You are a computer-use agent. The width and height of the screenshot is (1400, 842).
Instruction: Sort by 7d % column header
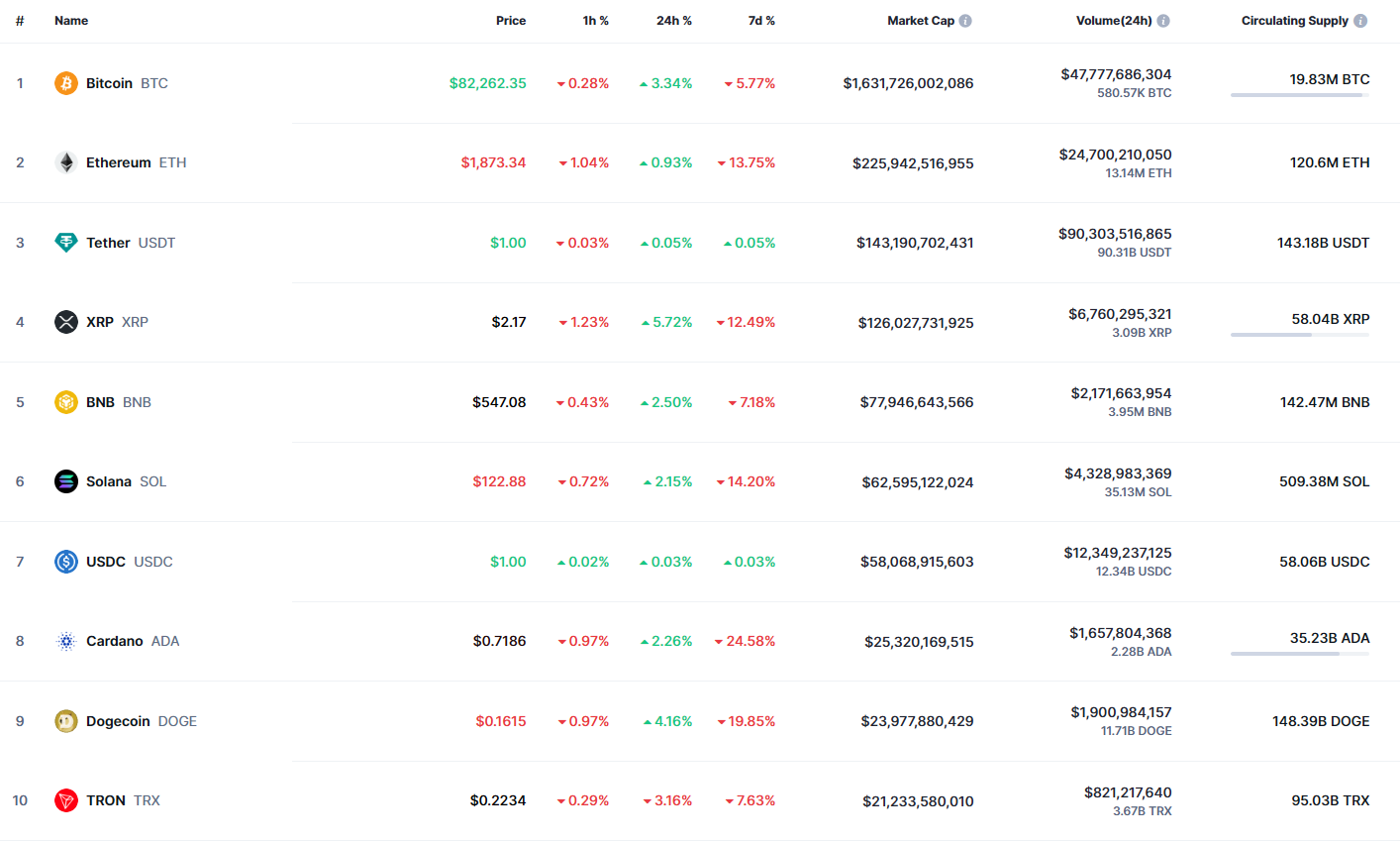pos(761,21)
